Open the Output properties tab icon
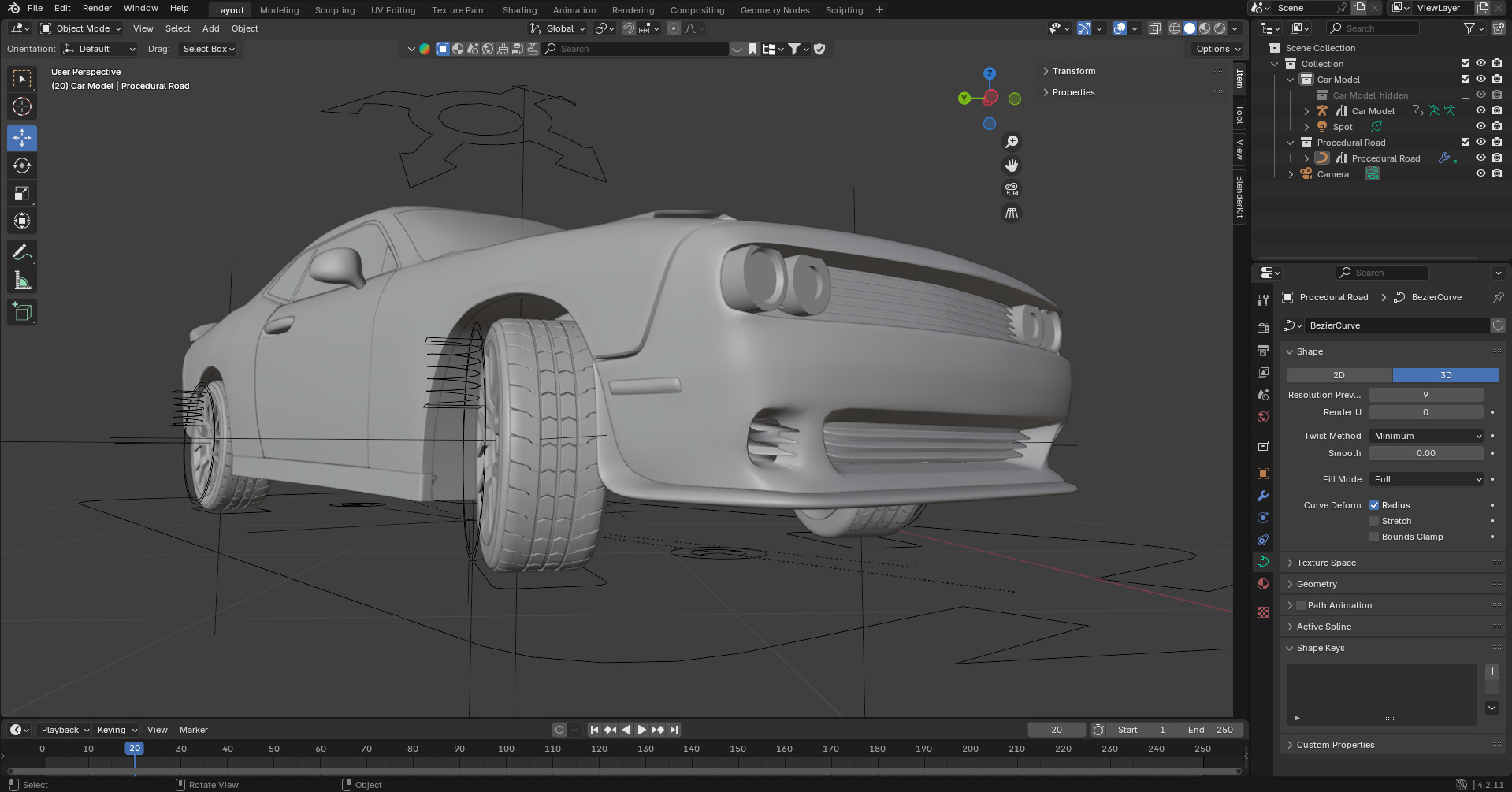The width and height of the screenshot is (1512, 792). click(x=1263, y=350)
